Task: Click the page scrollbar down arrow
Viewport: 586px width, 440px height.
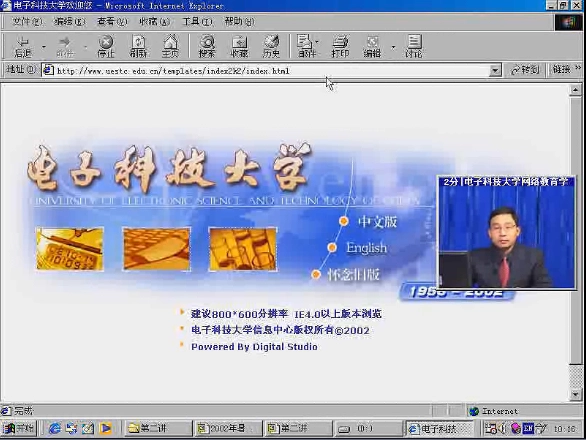Action: click(x=576, y=394)
